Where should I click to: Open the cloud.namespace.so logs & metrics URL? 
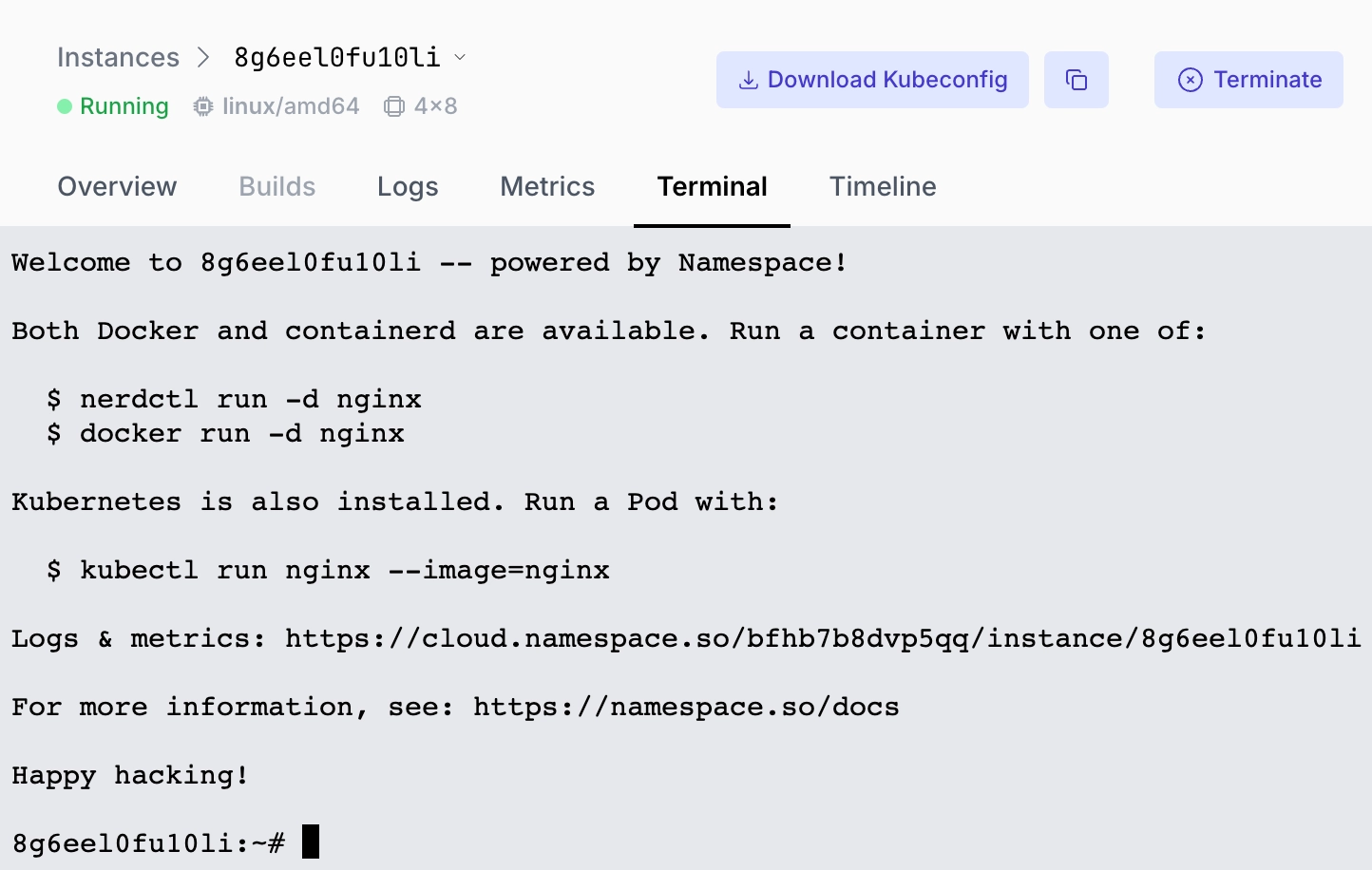(x=823, y=639)
